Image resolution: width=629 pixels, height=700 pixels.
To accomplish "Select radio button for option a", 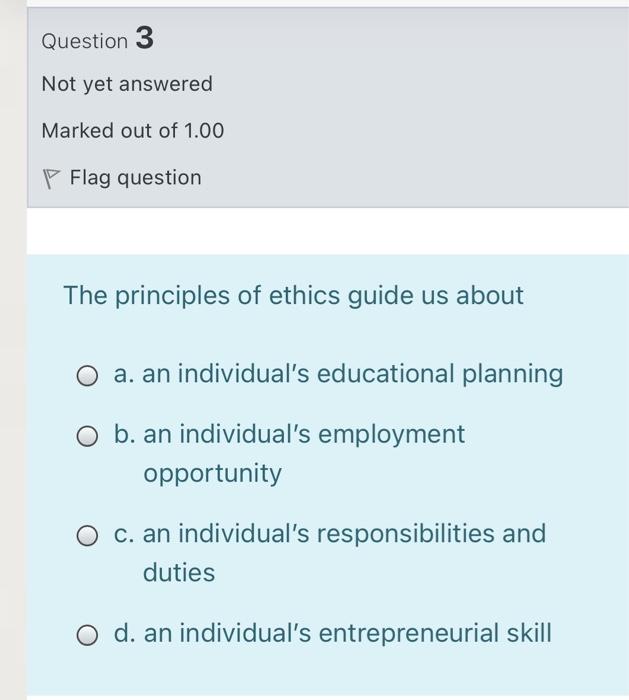I will [90, 376].
